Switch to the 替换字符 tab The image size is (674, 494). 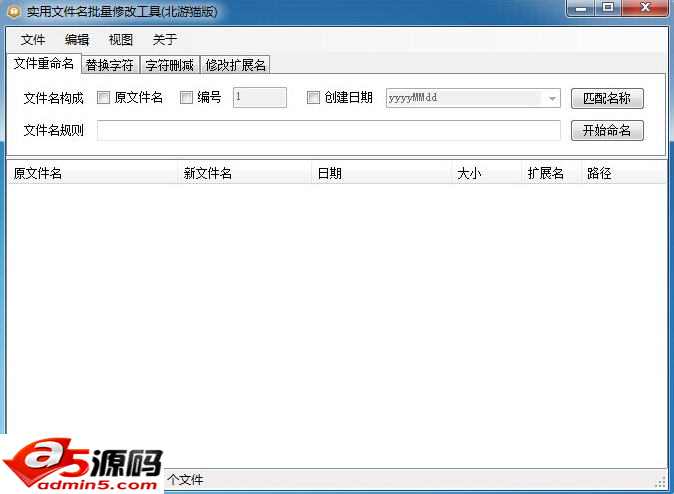pyautogui.click(x=110, y=65)
